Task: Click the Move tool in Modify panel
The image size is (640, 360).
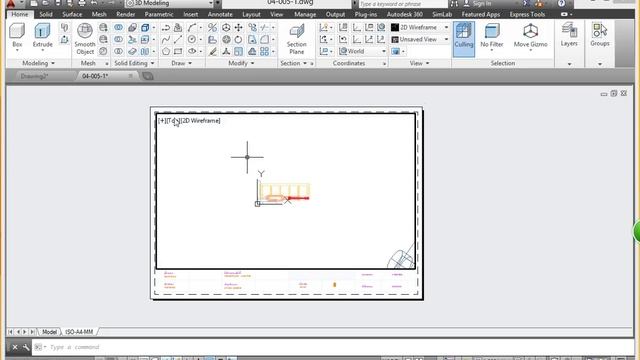Action: click(238, 28)
